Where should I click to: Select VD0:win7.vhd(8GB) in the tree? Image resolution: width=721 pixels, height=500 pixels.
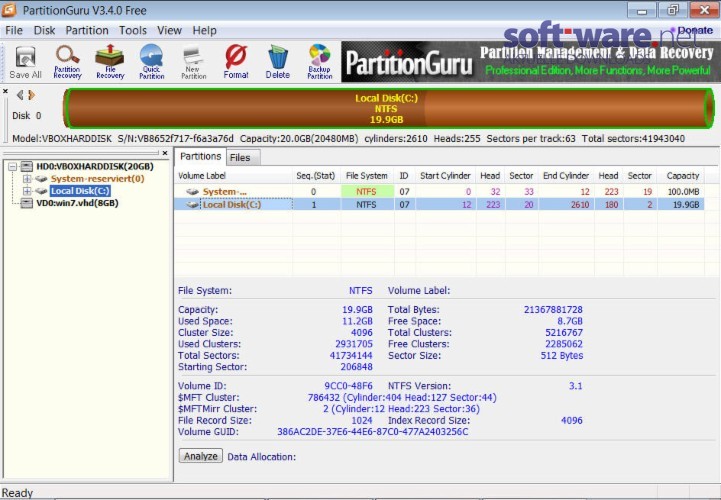[x=77, y=203]
